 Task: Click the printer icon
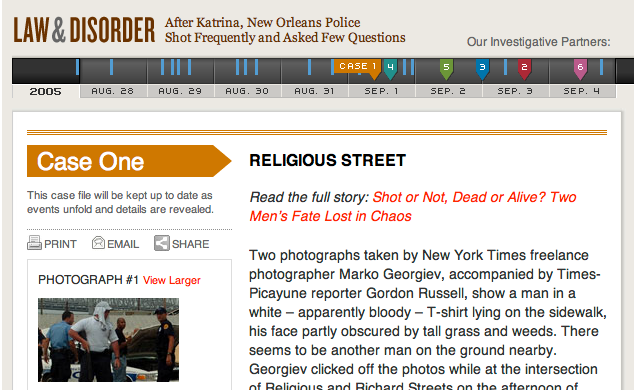click(34, 243)
